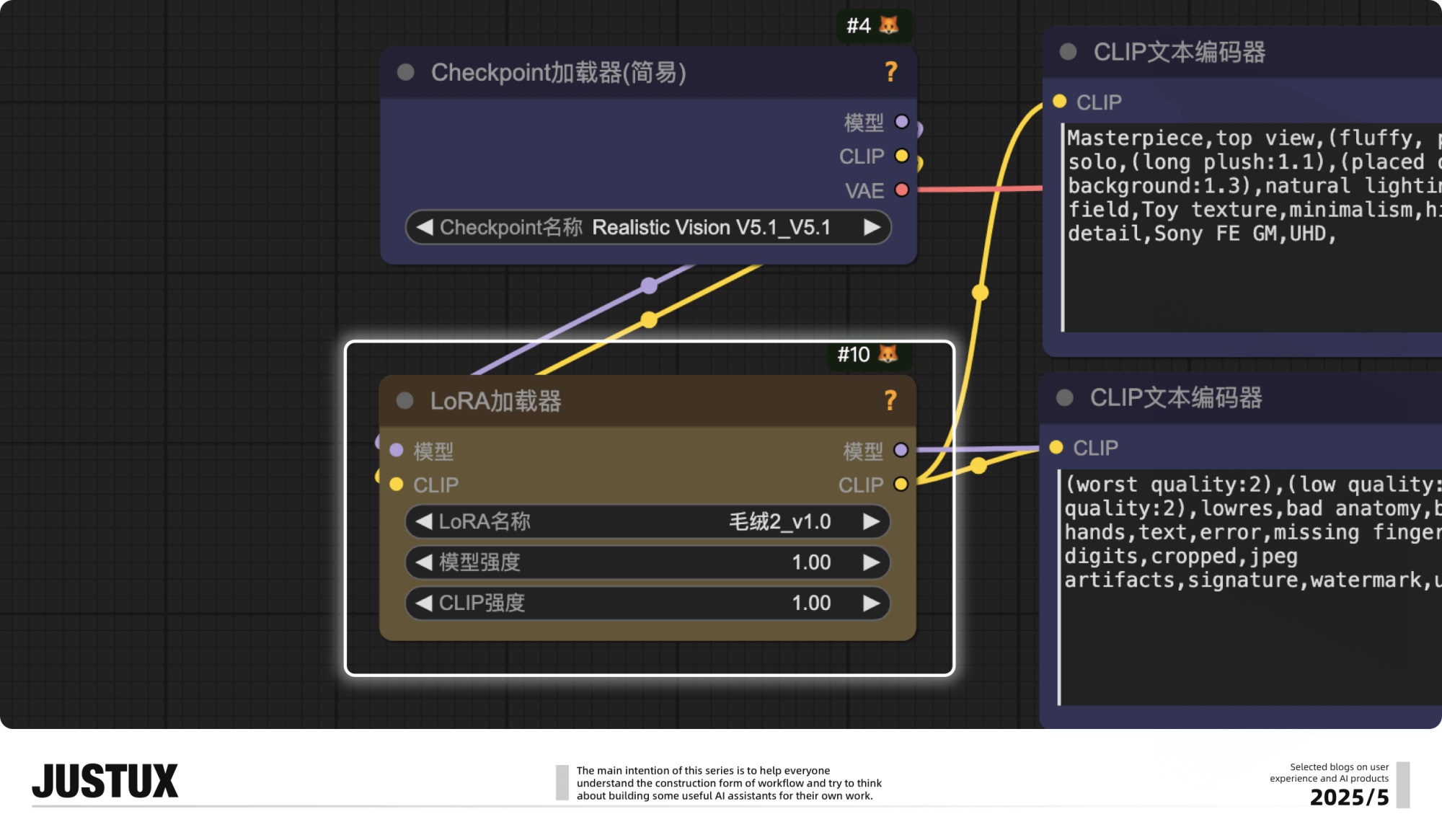Click the CLIP output socket on LoRA加载器
The image size is (1442, 840).
(x=902, y=485)
